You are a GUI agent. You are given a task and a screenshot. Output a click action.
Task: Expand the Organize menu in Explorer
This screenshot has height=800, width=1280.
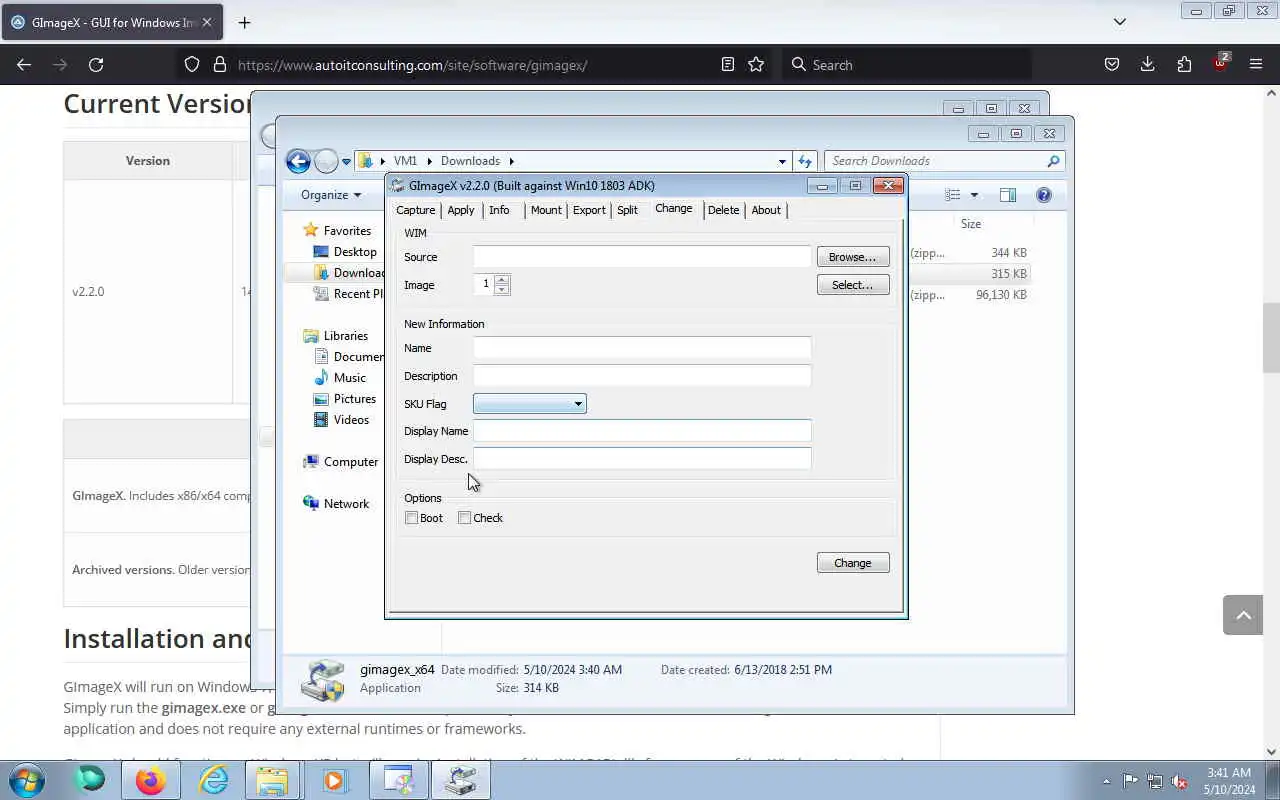[331, 195]
